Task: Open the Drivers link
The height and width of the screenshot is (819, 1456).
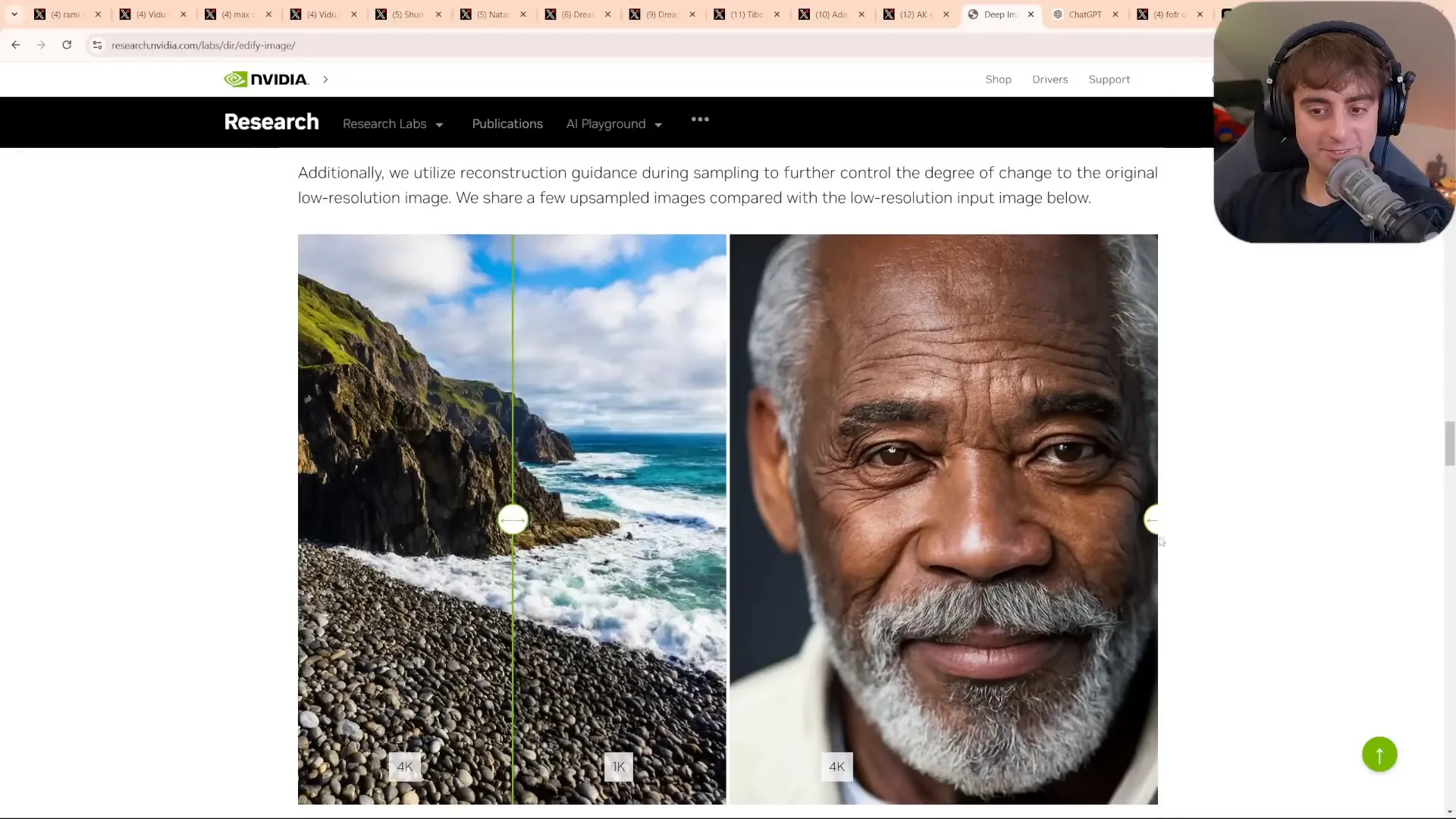Action: click(x=1050, y=80)
